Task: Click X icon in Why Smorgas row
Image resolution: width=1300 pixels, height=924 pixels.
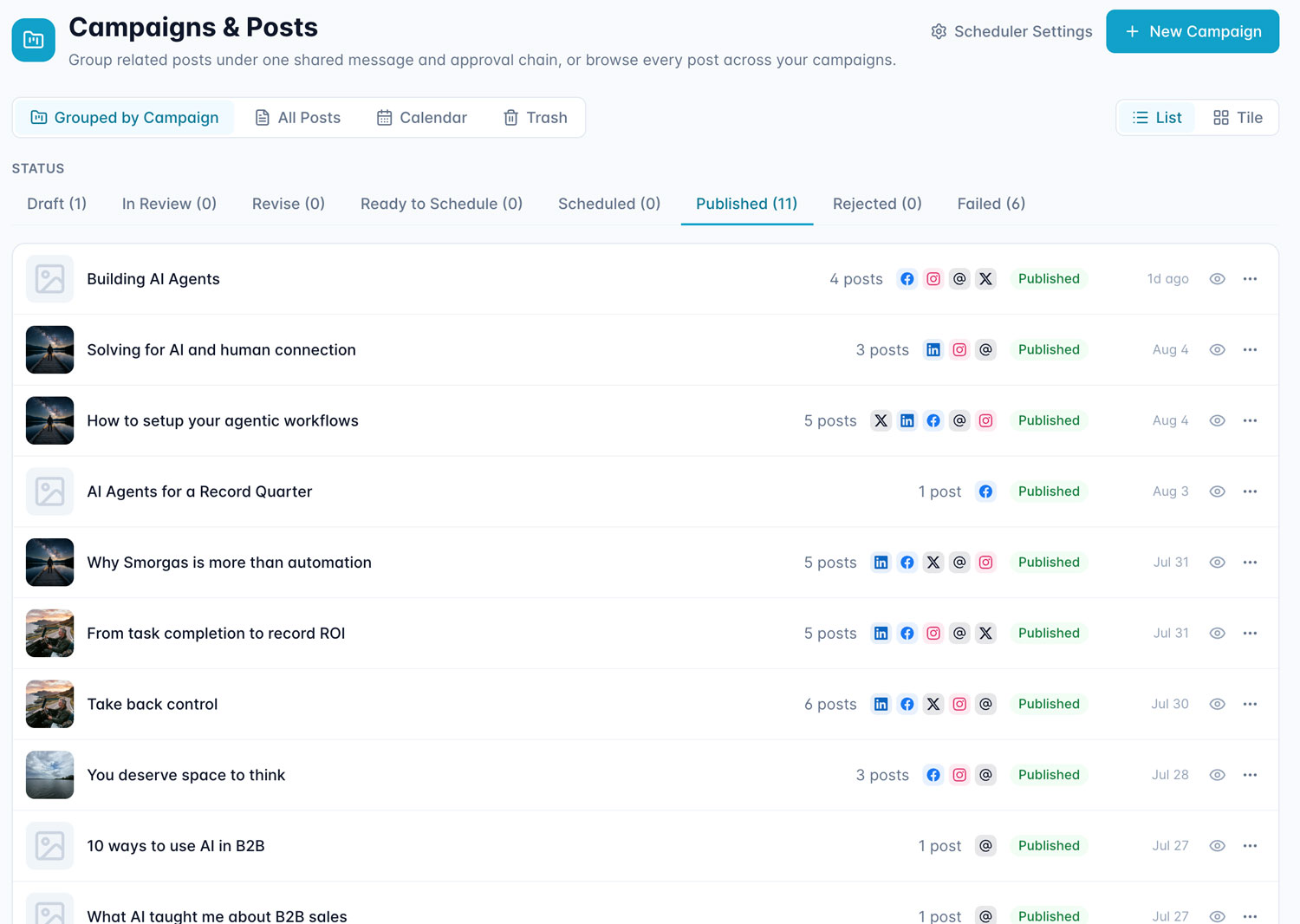Action: (933, 563)
